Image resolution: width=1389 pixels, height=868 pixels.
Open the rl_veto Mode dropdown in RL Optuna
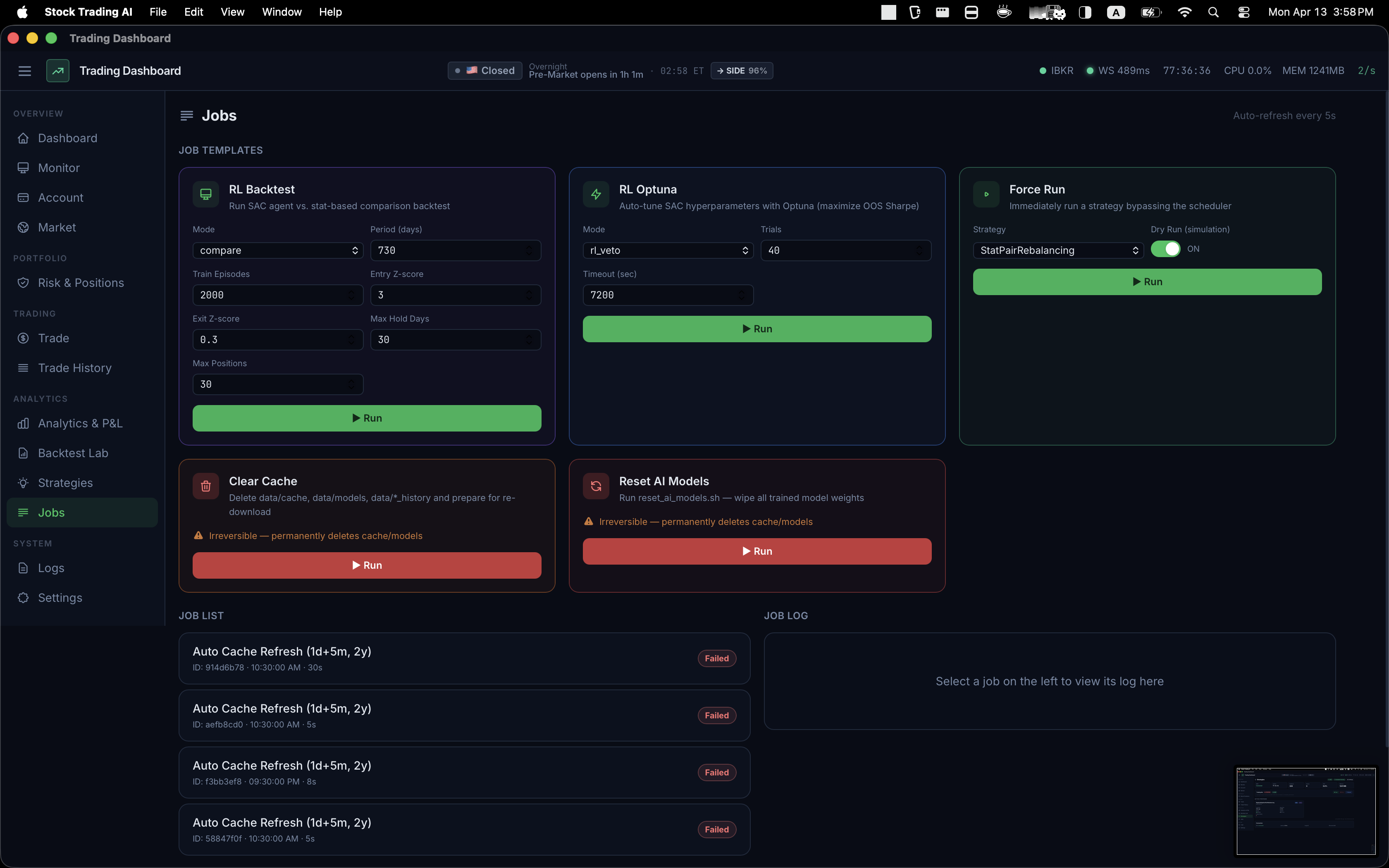[x=668, y=250]
